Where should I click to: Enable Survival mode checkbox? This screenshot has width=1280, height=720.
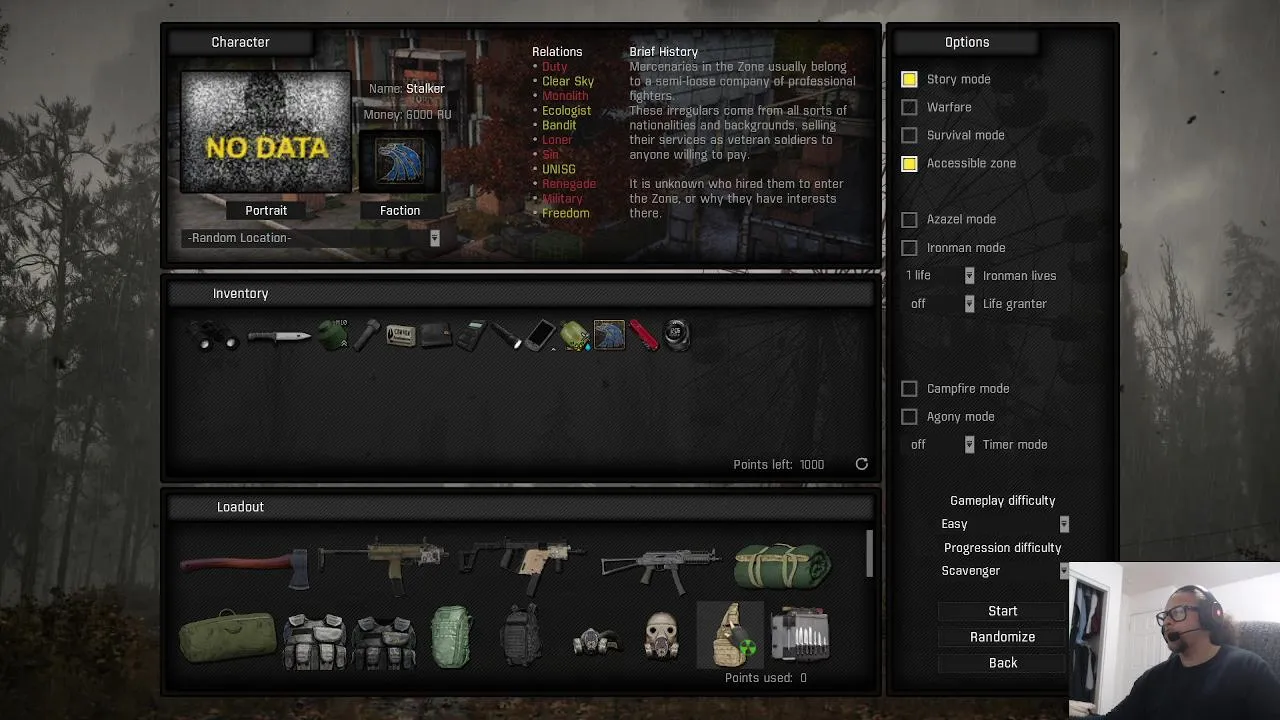[909, 135]
